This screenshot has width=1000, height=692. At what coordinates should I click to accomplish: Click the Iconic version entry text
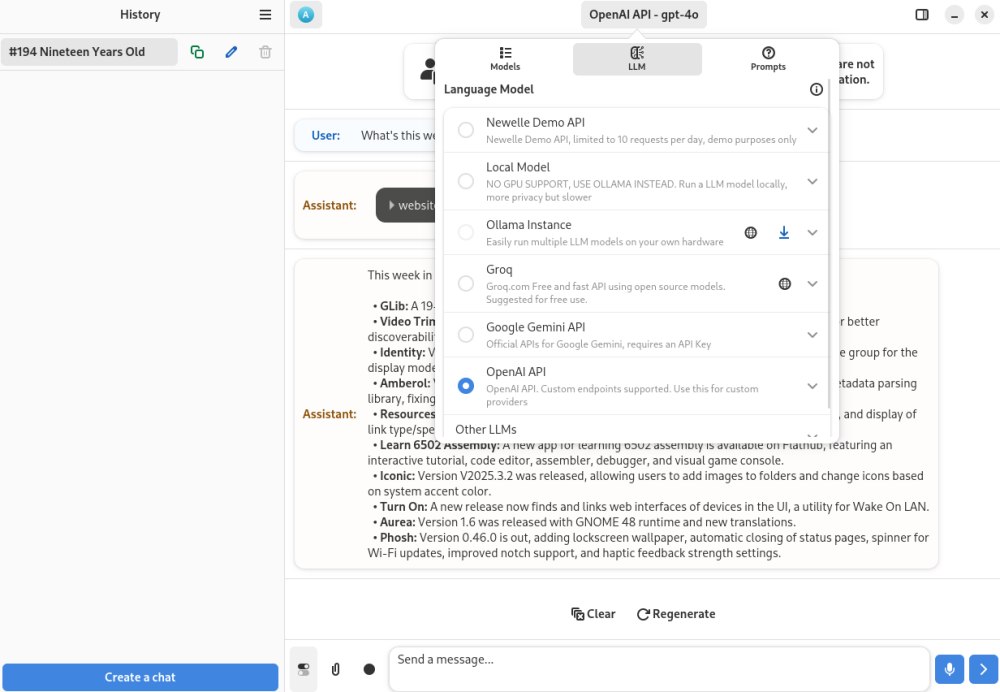tap(645, 483)
